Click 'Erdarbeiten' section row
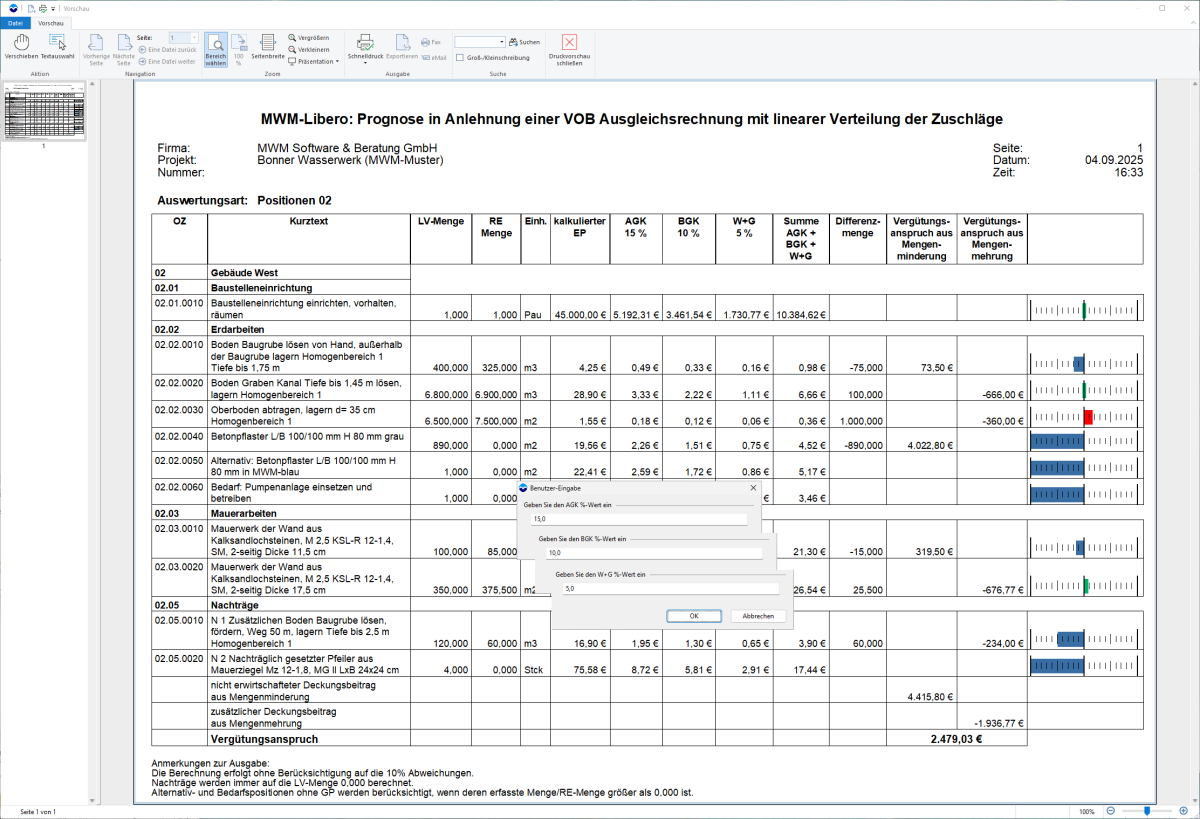Viewport: 1200px width, 819px height. (236, 328)
